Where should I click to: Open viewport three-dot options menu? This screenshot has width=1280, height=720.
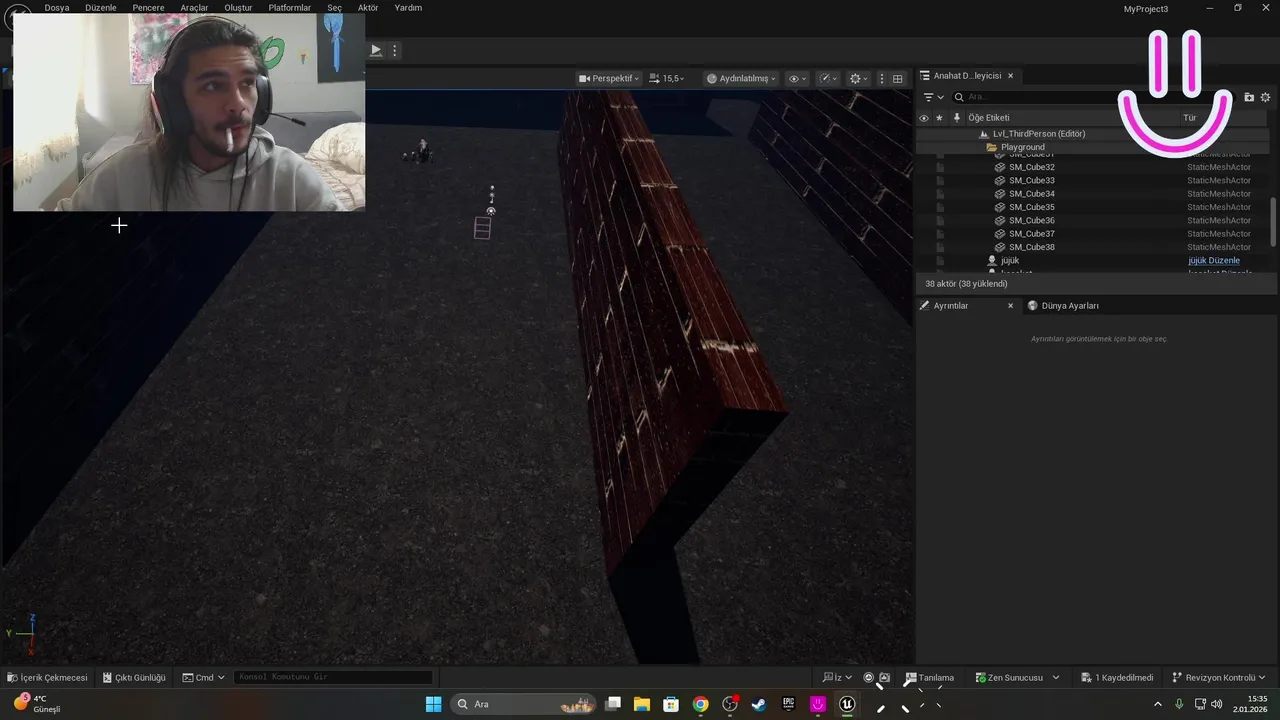pos(881,78)
